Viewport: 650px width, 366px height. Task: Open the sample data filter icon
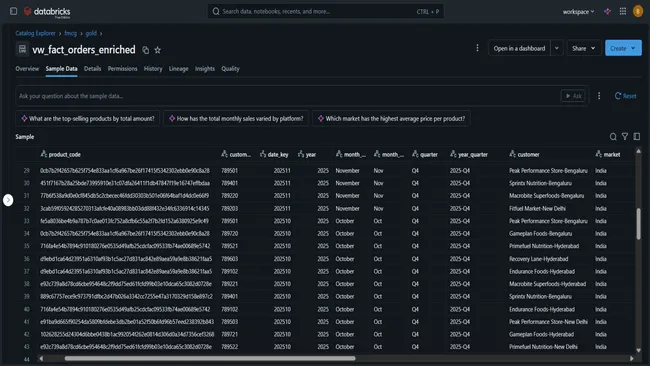[x=625, y=136]
